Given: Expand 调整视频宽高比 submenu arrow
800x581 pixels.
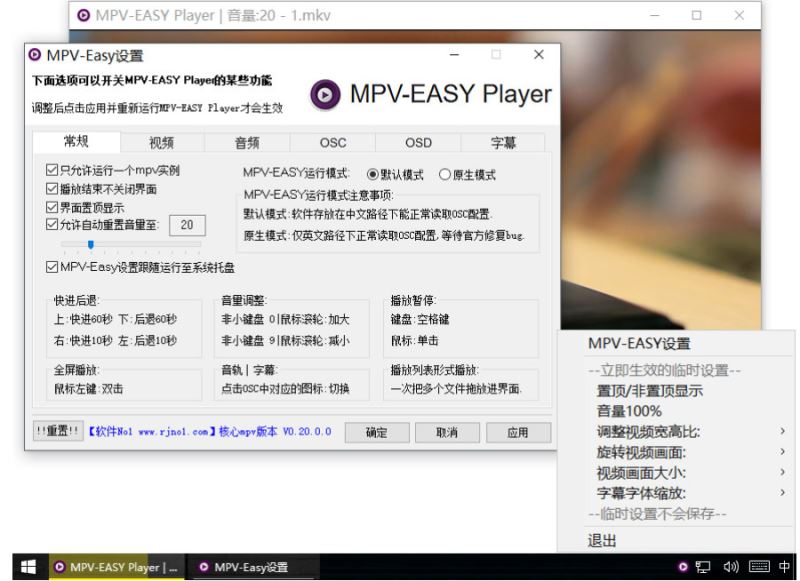Looking at the screenshot, I should coord(783,432).
